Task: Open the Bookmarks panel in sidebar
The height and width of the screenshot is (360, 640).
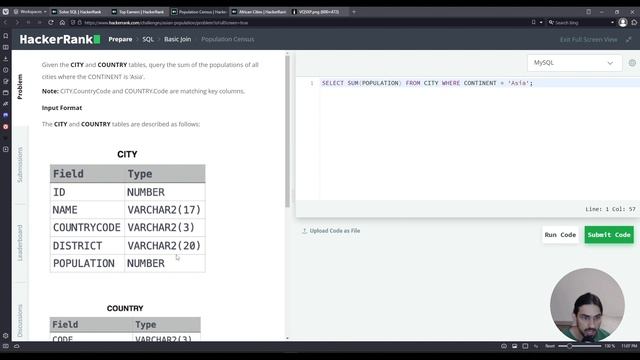Action: (x=6, y=36)
